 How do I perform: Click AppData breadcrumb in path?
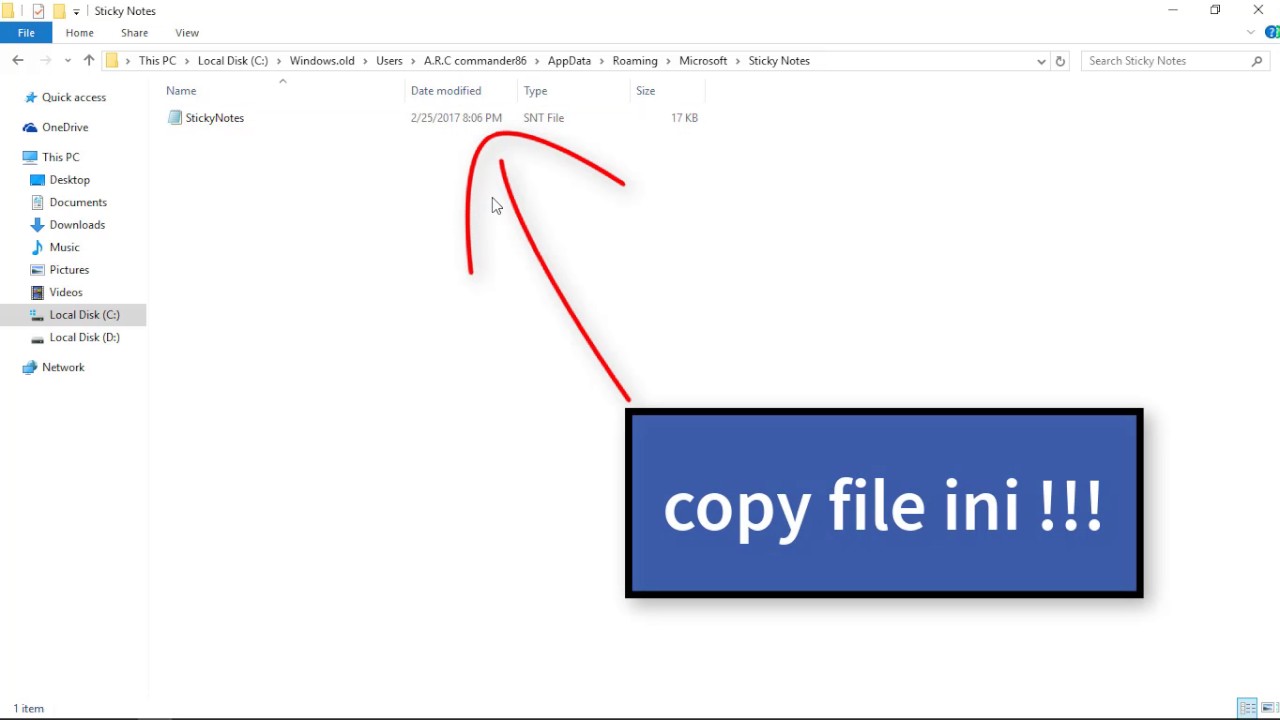pos(569,61)
